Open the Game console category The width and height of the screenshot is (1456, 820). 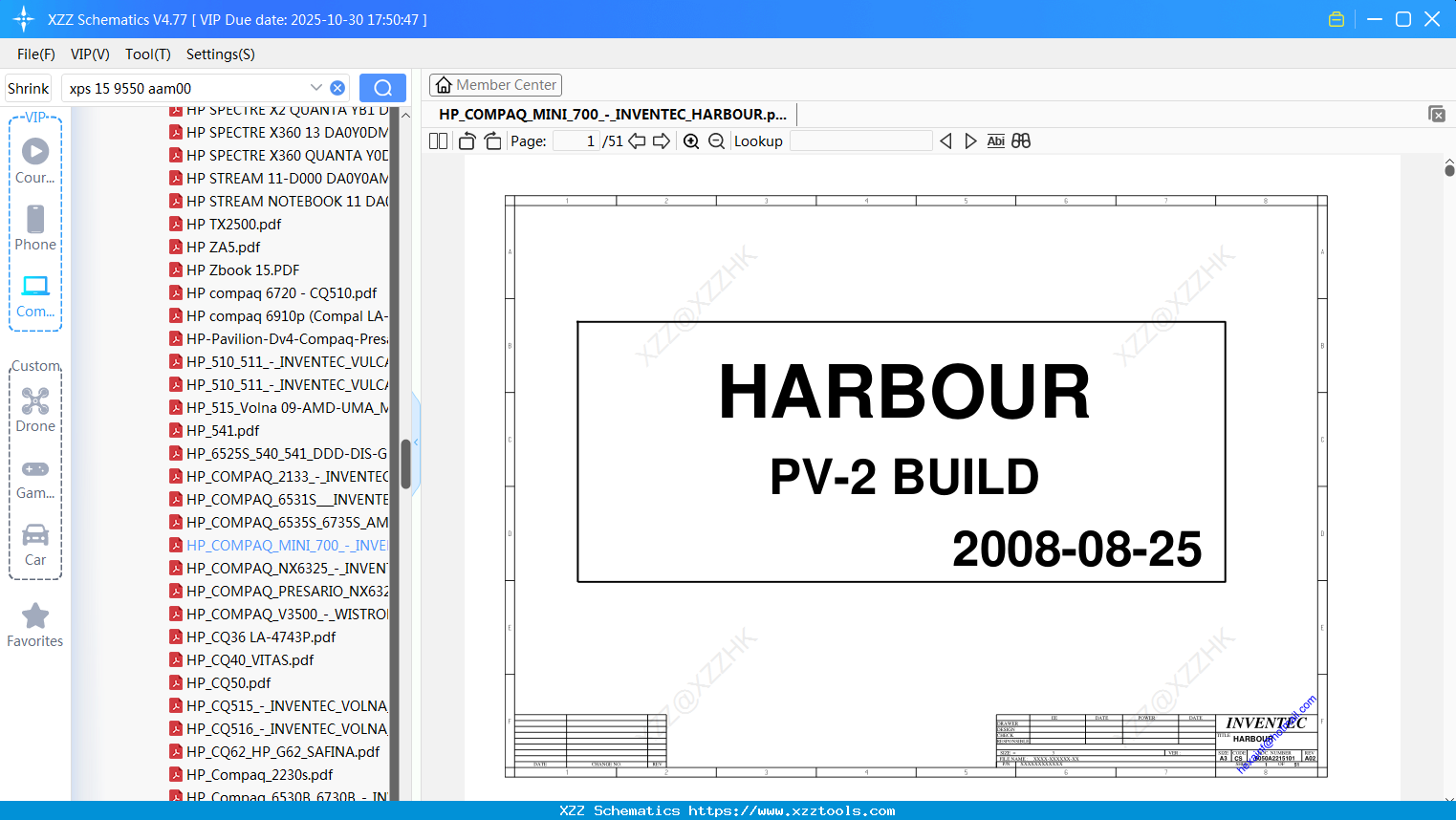[35, 479]
